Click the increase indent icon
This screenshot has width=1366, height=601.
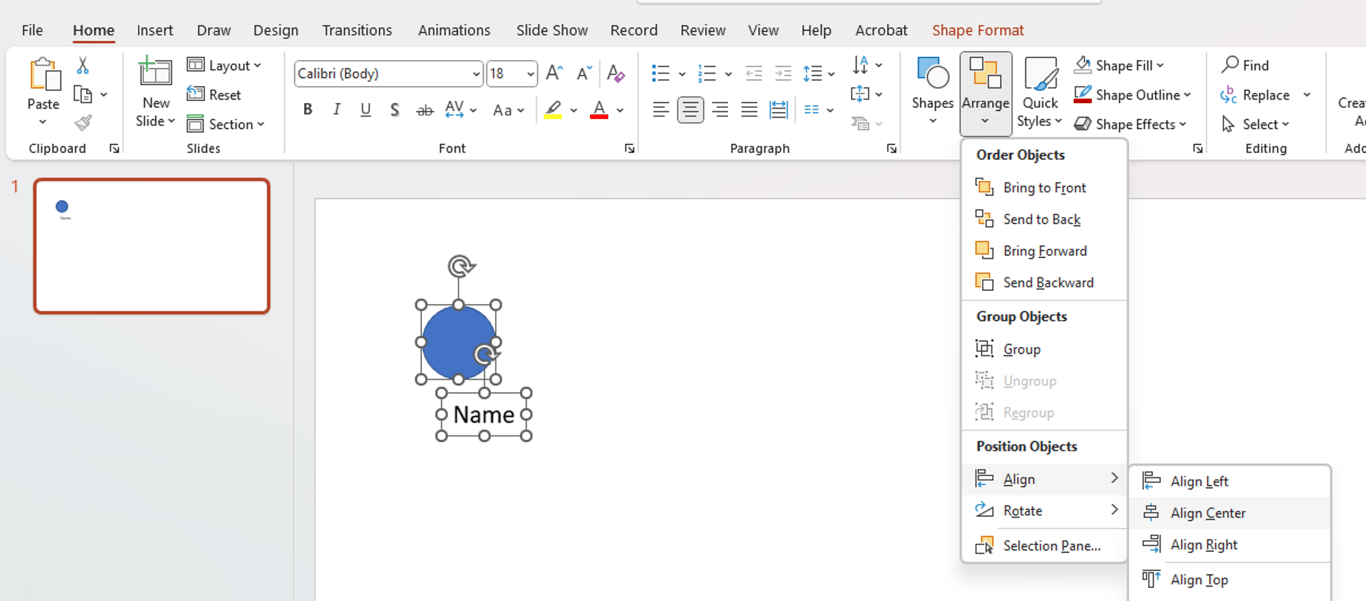pyautogui.click(x=783, y=73)
